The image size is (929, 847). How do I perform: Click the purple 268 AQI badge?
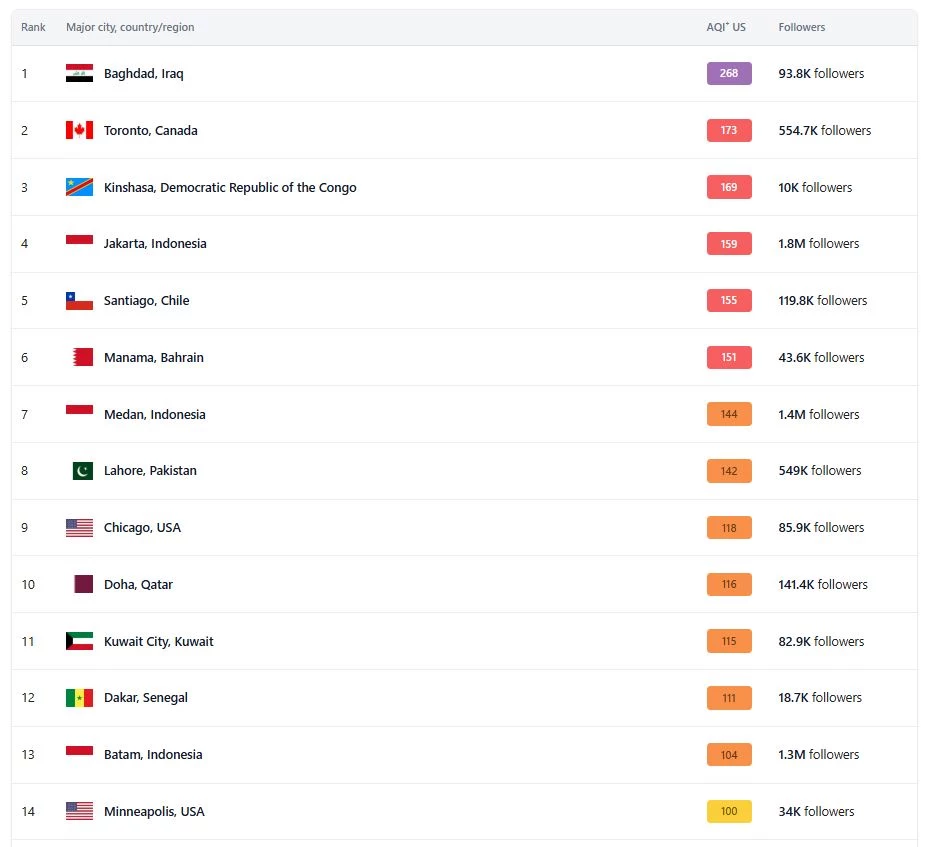729,73
